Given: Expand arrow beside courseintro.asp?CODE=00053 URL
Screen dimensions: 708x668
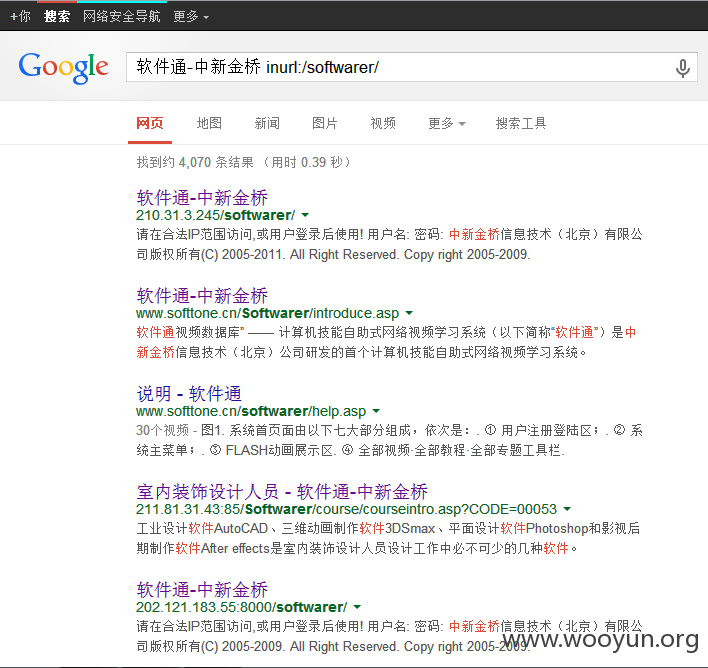Looking at the screenshot, I should 567,509.
